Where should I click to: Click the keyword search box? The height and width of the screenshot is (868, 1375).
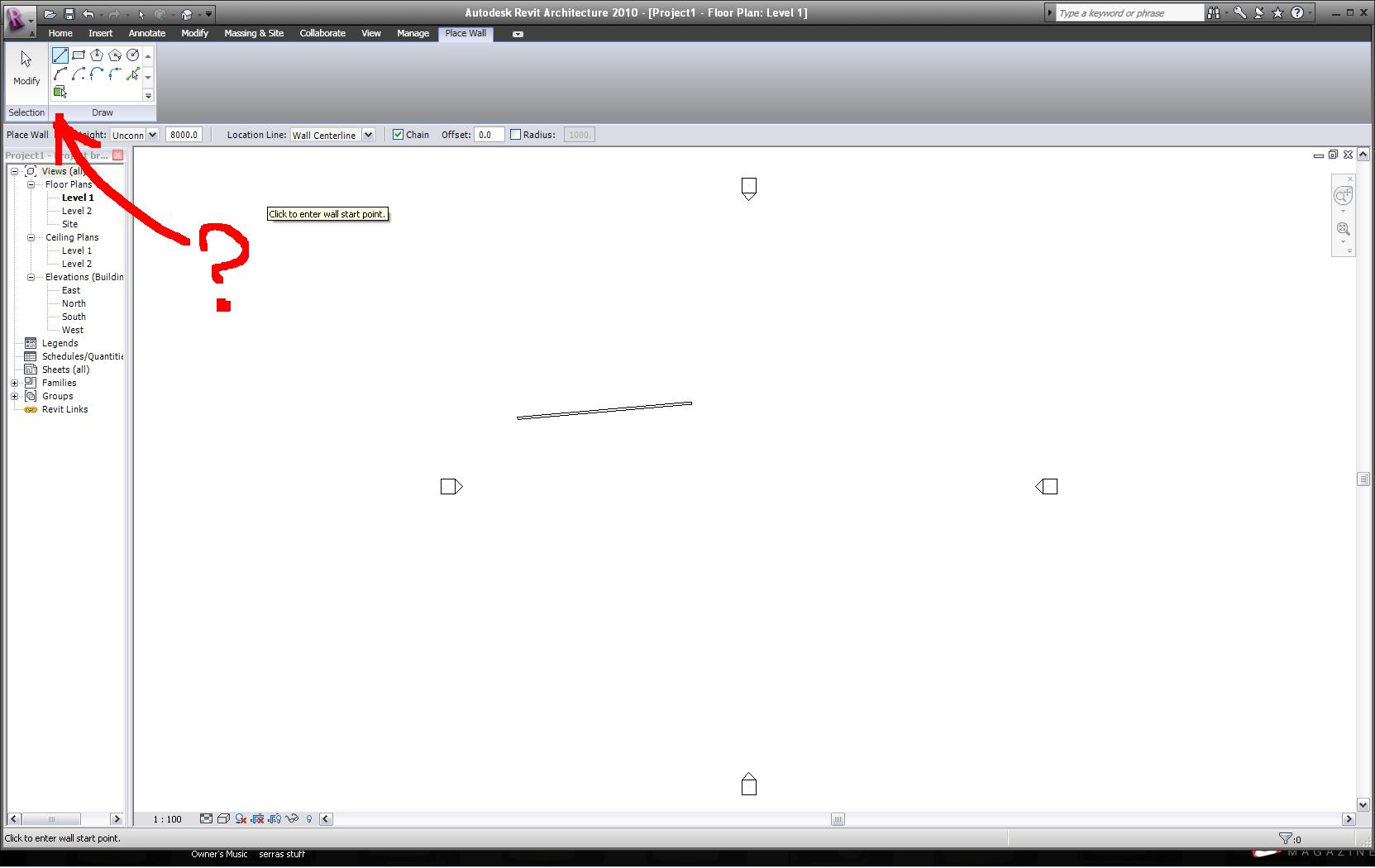coord(1129,13)
